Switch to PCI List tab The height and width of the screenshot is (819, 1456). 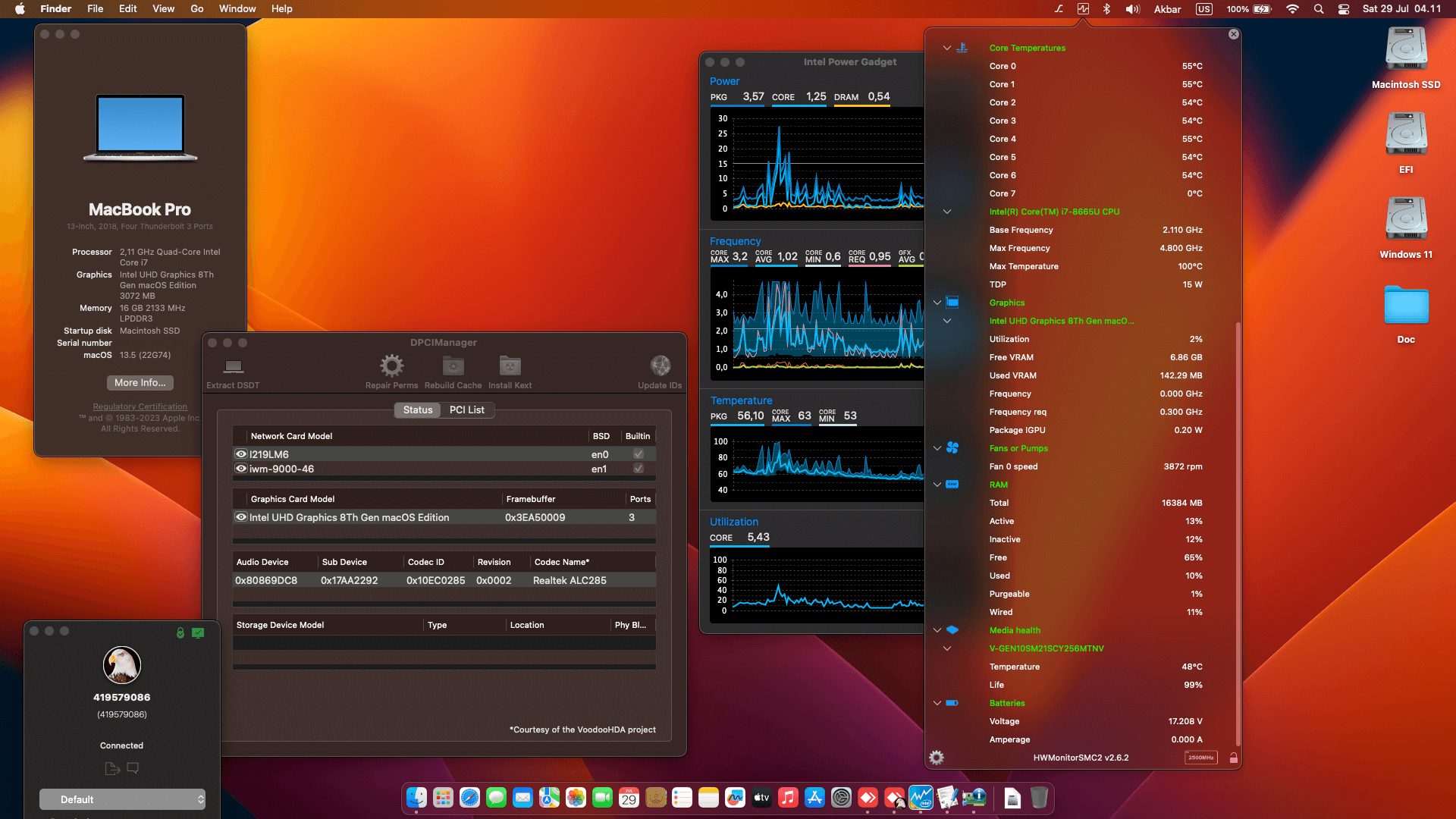[x=466, y=409]
